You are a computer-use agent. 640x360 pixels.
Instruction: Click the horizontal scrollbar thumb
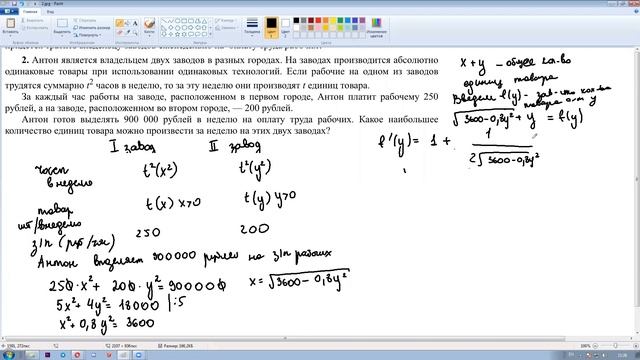[284, 339]
